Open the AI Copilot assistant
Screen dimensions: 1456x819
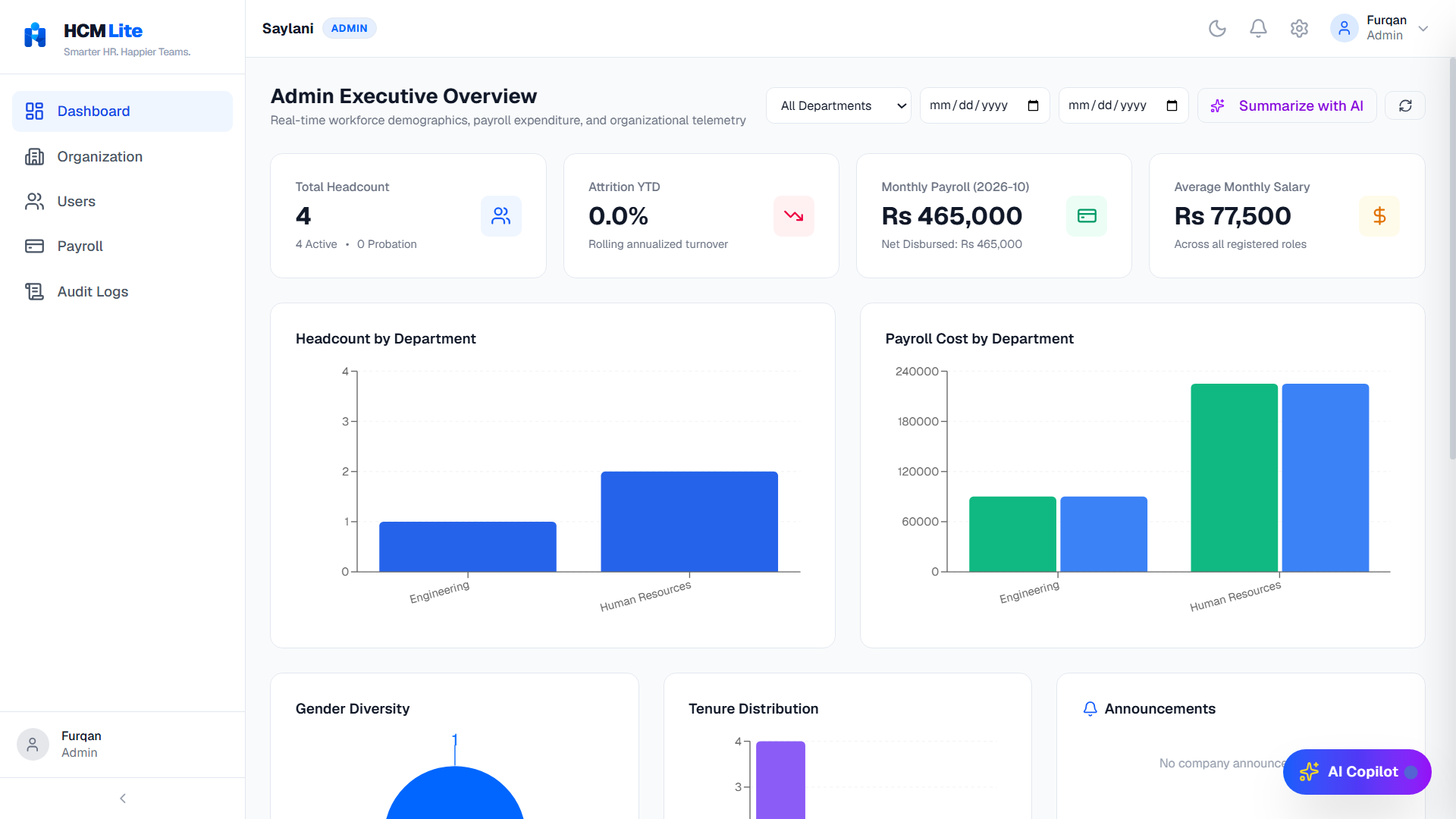(x=1357, y=772)
